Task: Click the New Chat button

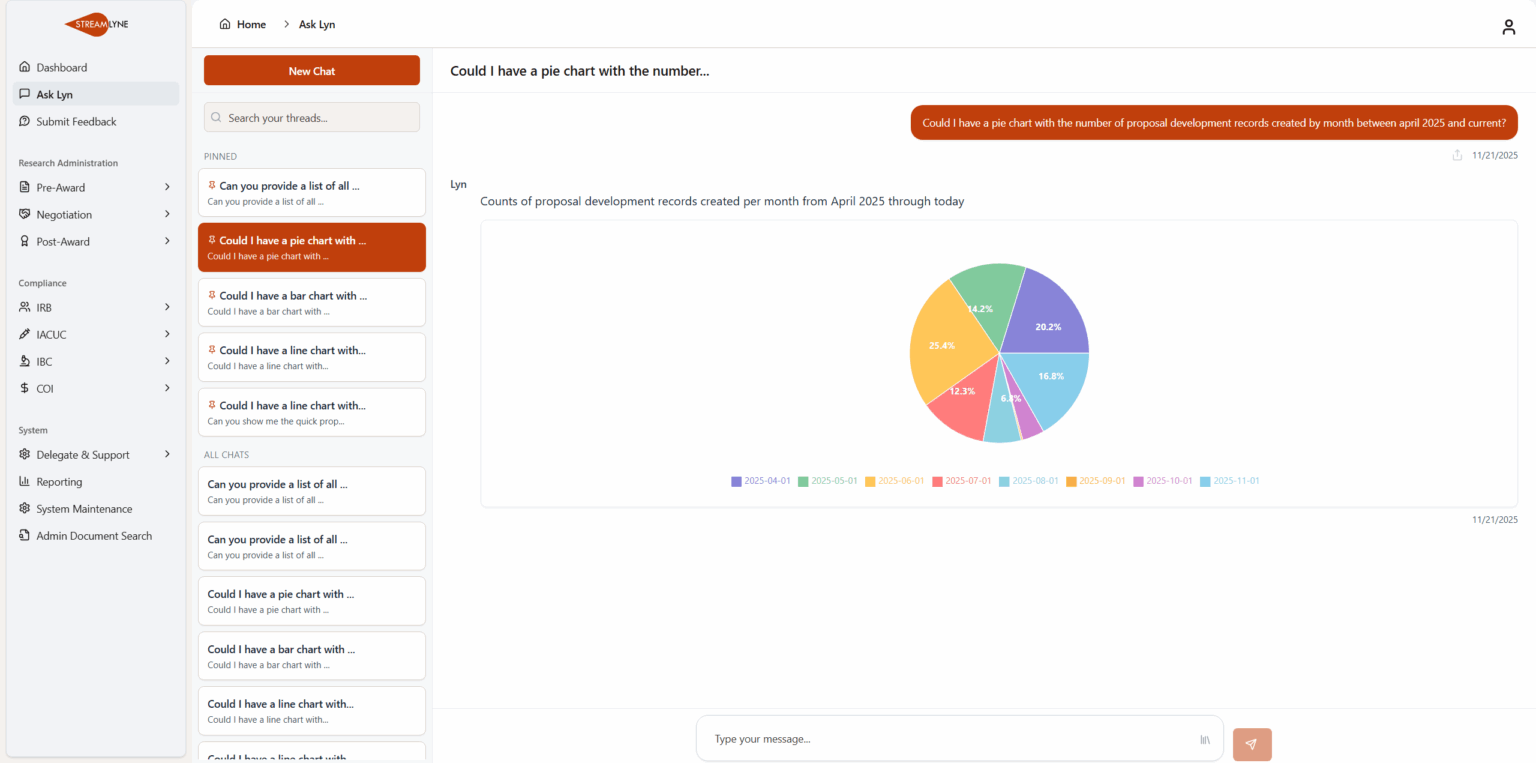Action: pos(312,71)
